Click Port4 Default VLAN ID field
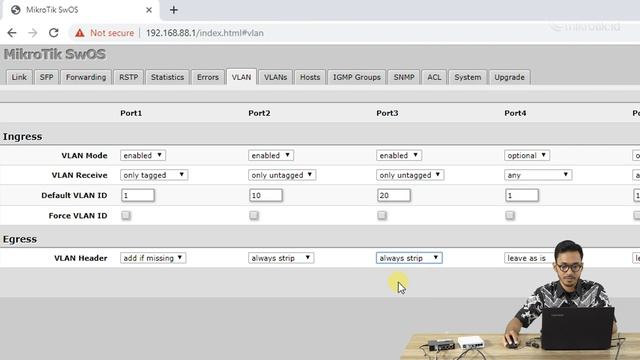640x360 pixels. [522, 196]
